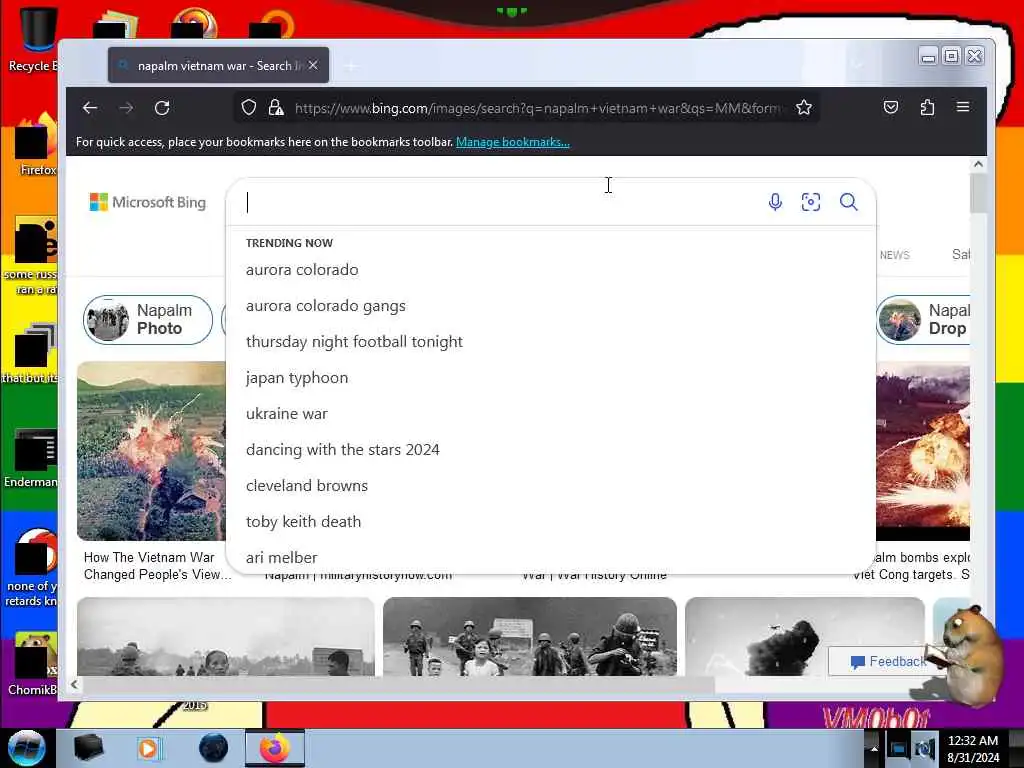Open the Manage bookmarks link
This screenshot has height=768, width=1024.
pyautogui.click(x=513, y=142)
